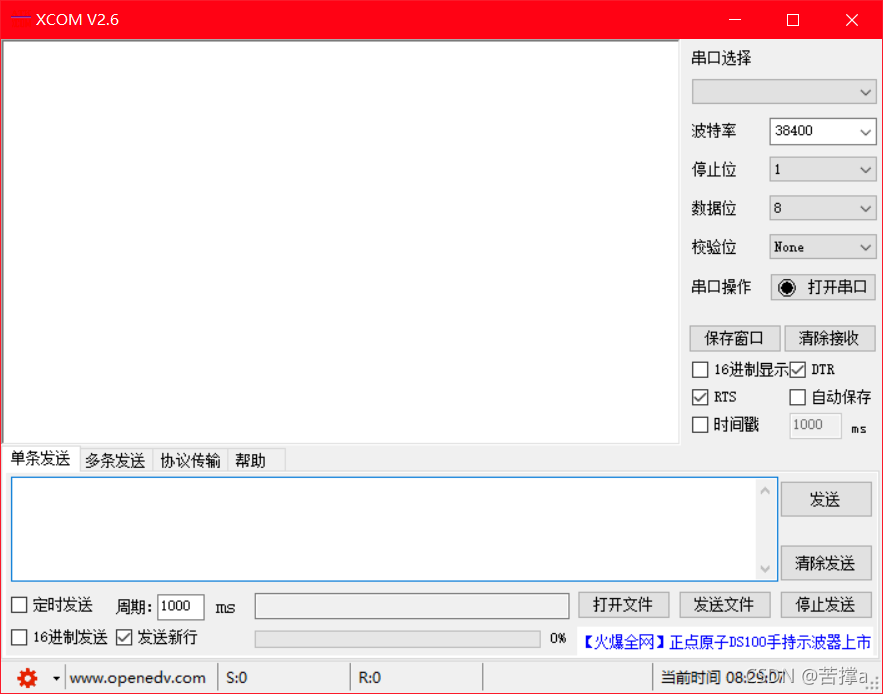Click the 正点原子DS100手持示波器 ad link
Screen dimensions: 883x694
click(727, 642)
